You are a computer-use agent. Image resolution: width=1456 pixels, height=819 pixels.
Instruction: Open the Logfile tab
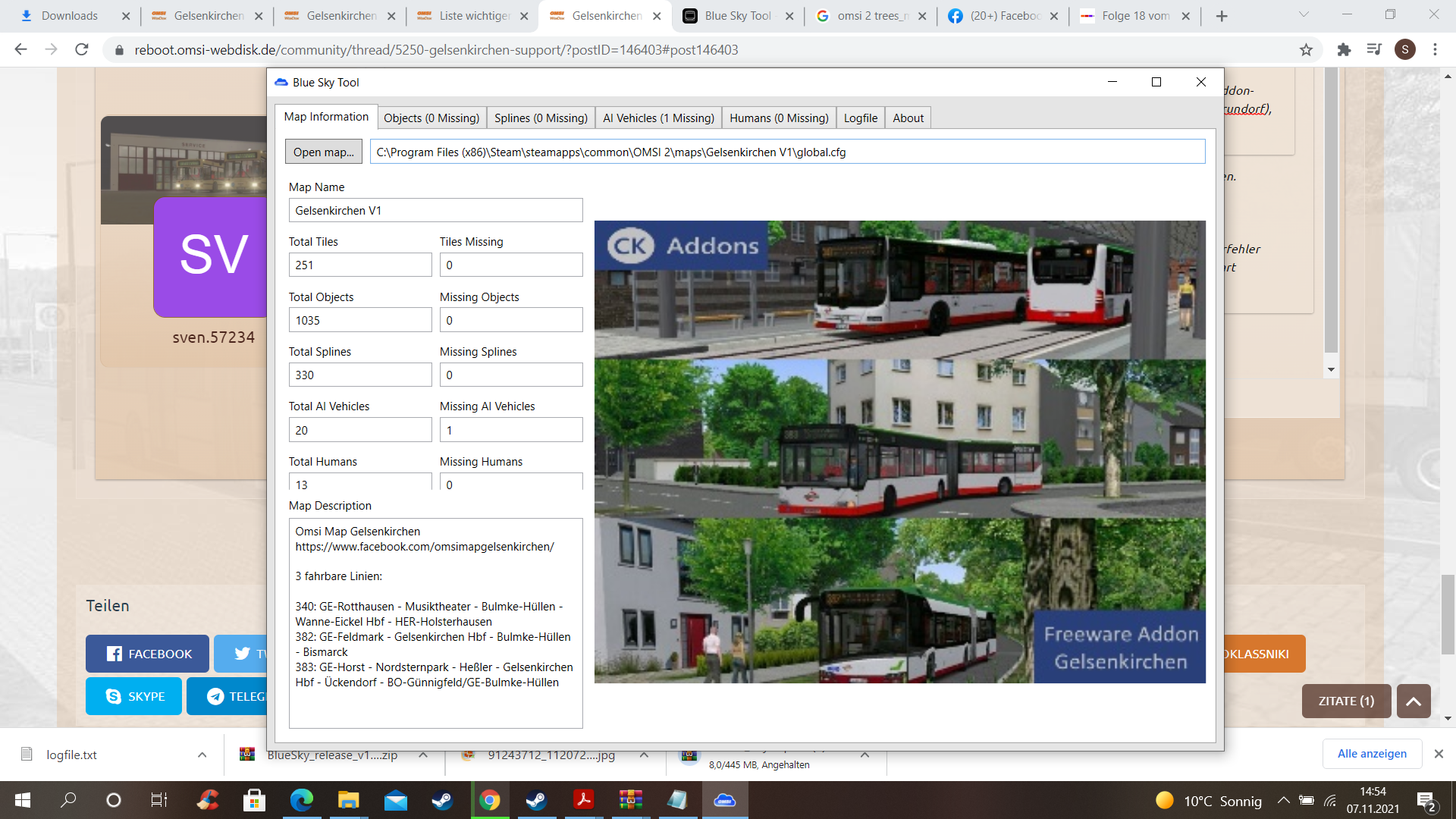860,118
